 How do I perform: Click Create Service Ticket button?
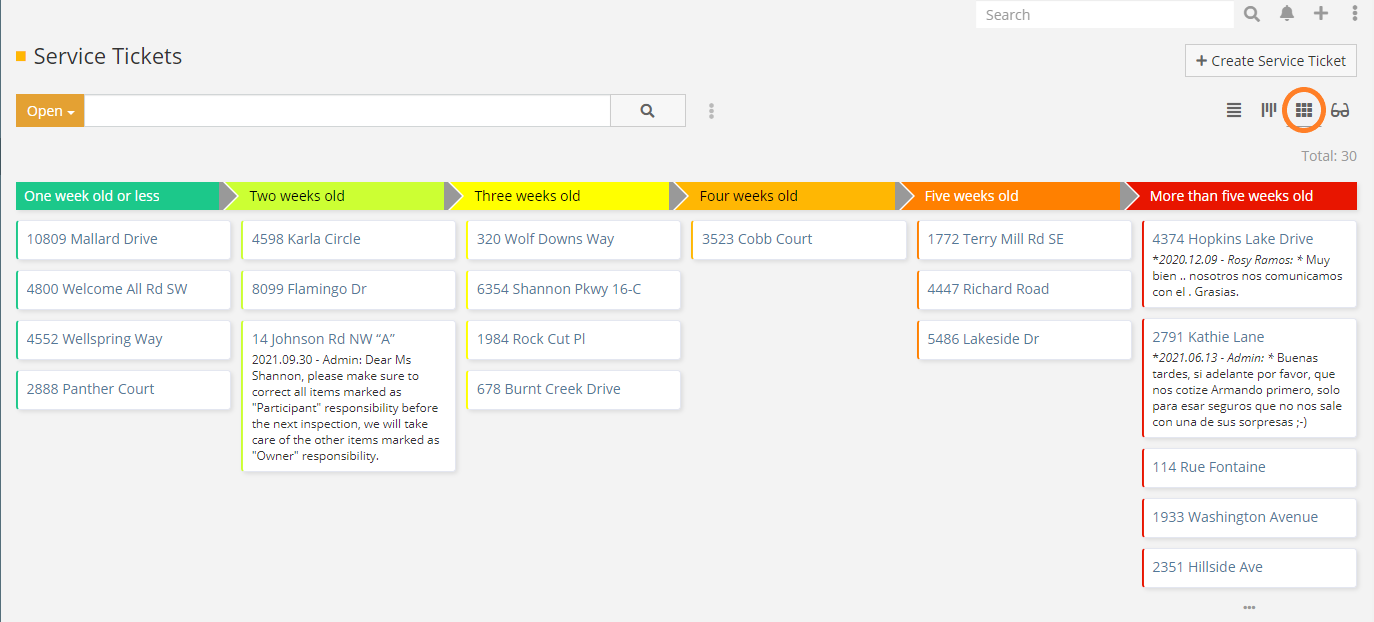click(x=1270, y=60)
